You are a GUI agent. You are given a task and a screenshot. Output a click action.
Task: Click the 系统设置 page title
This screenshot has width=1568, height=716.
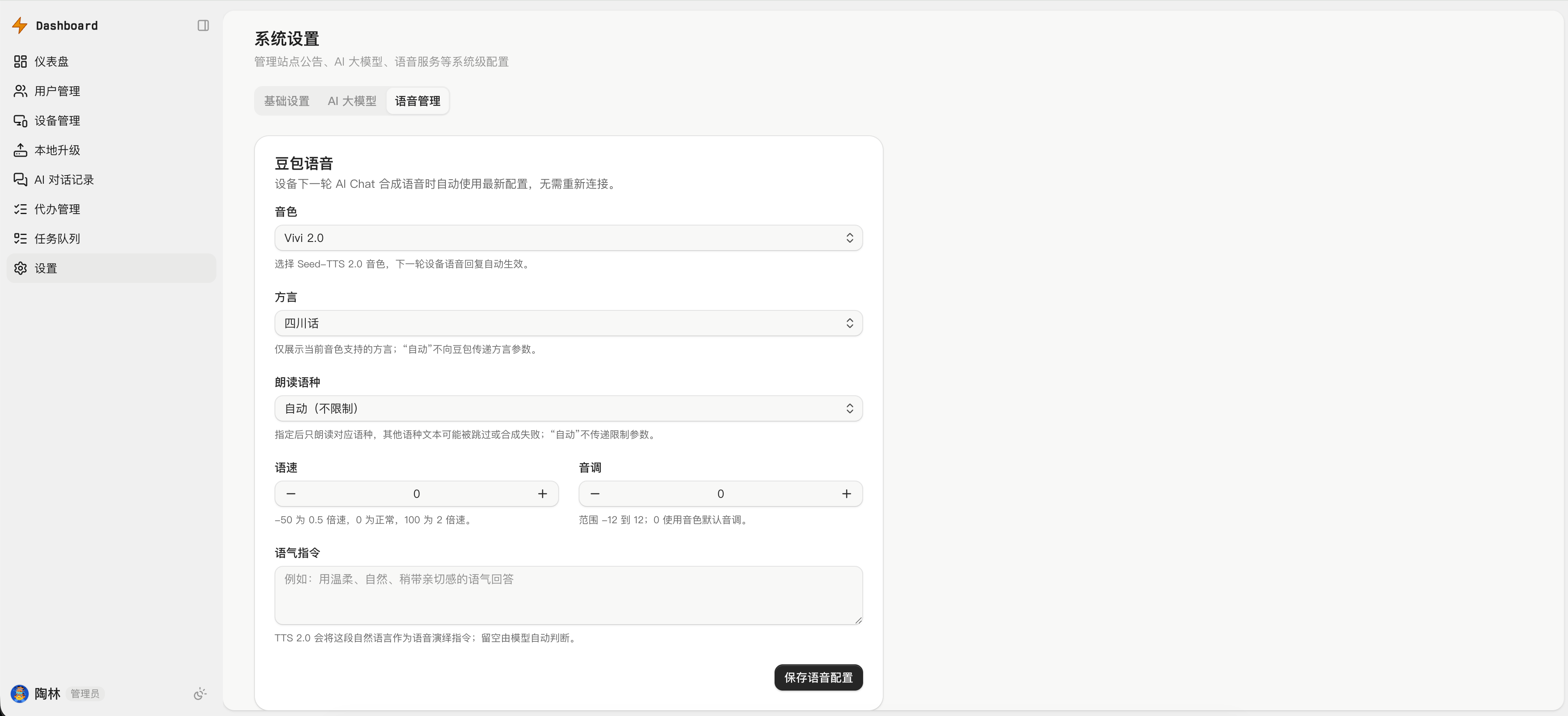click(x=287, y=39)
